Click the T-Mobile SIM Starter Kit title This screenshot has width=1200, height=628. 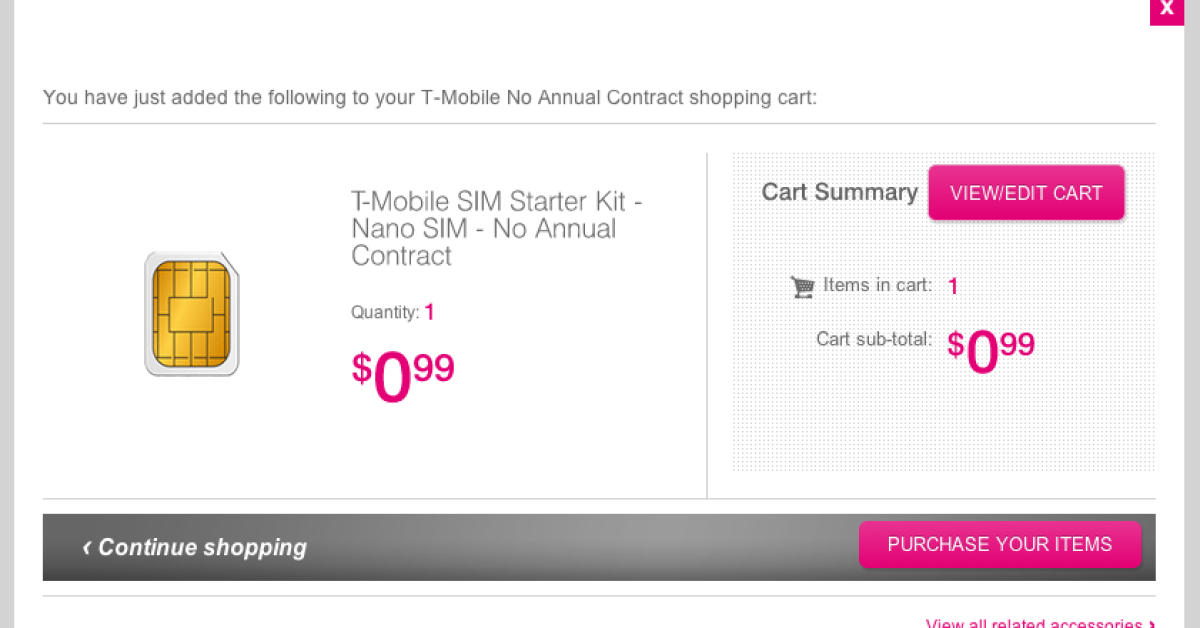pos(496,229)
